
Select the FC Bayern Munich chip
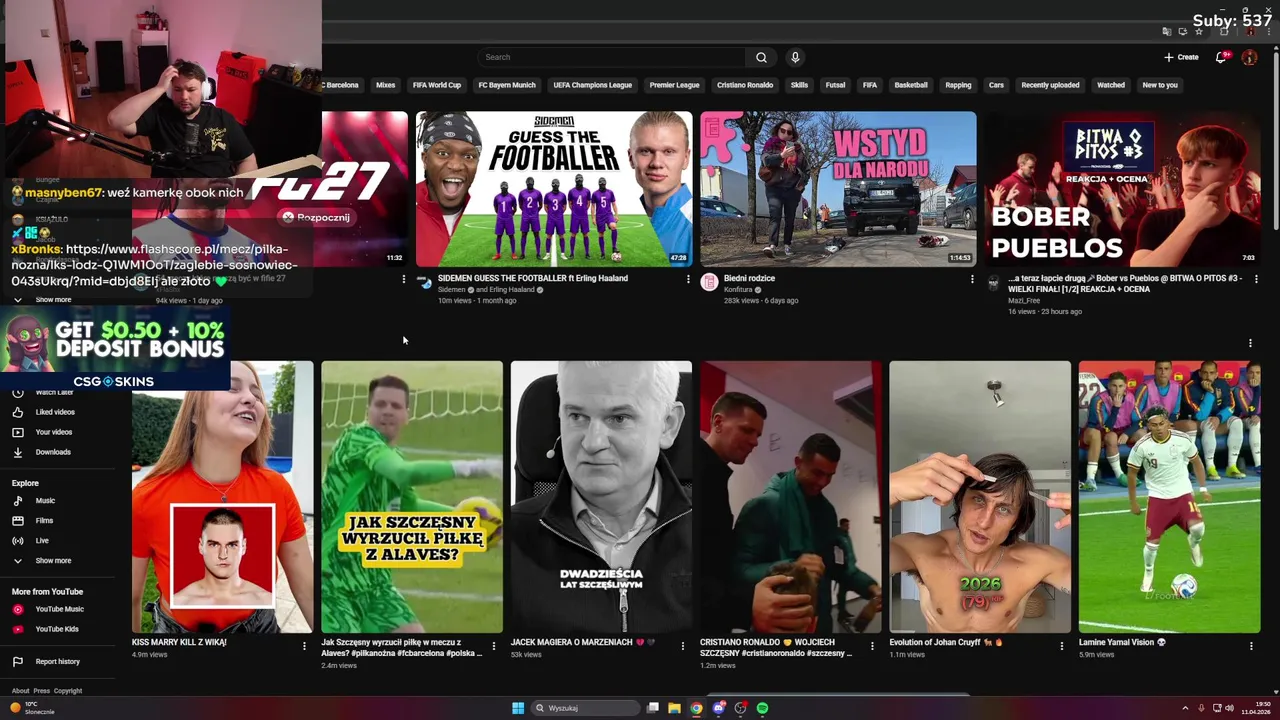507,85
